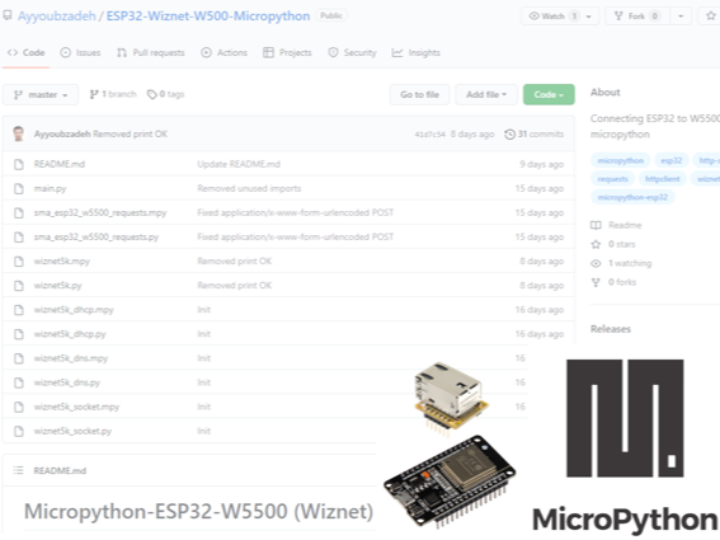The width and height of the screenshot is (720, 540).
Task: Click the commit history clock icon
Action: 510,135
